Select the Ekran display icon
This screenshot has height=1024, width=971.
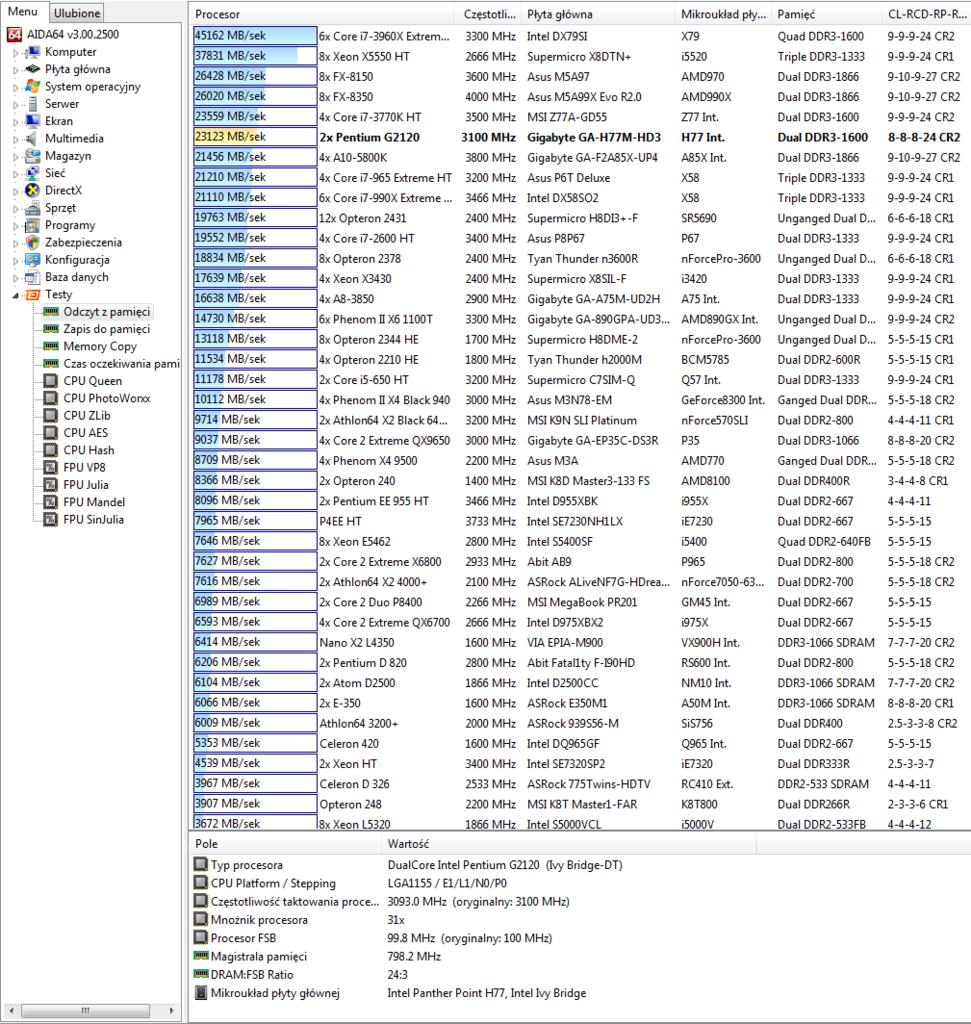point(33,121)
